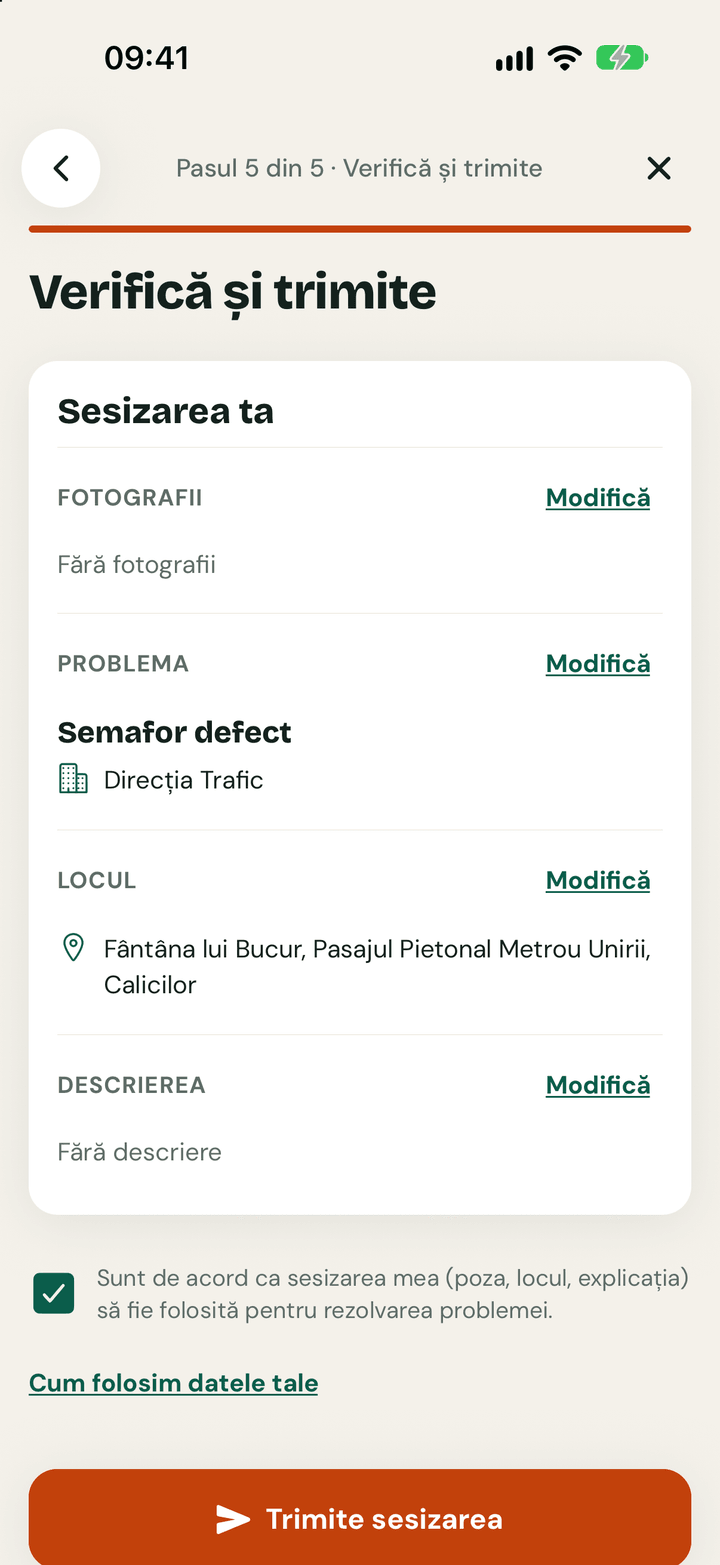Viewport: 720px width, 1565px height.
Task: Tap the battery charging icon in status bar
Action: click(x=622, y=59)
